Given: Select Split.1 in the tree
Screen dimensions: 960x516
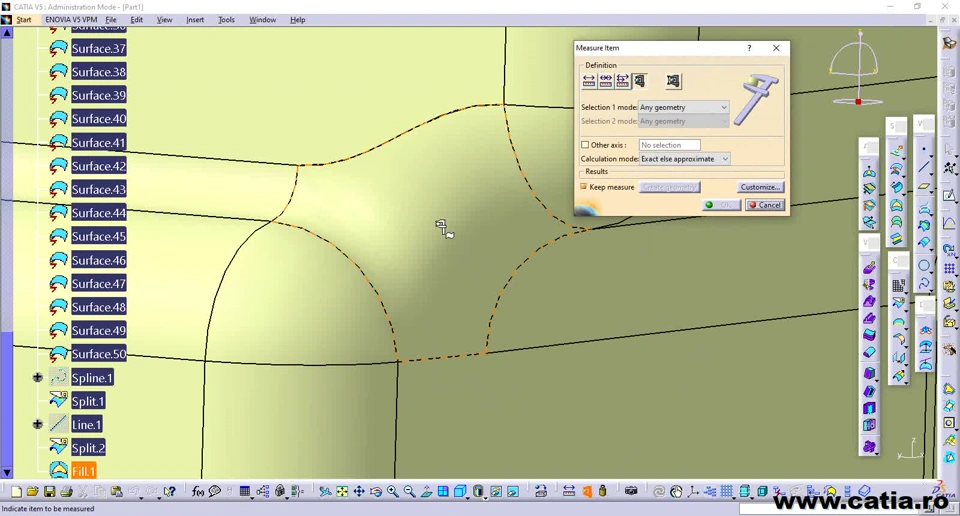Looking at the screenshot, I should pyautogui.click(x=88, y=401).
